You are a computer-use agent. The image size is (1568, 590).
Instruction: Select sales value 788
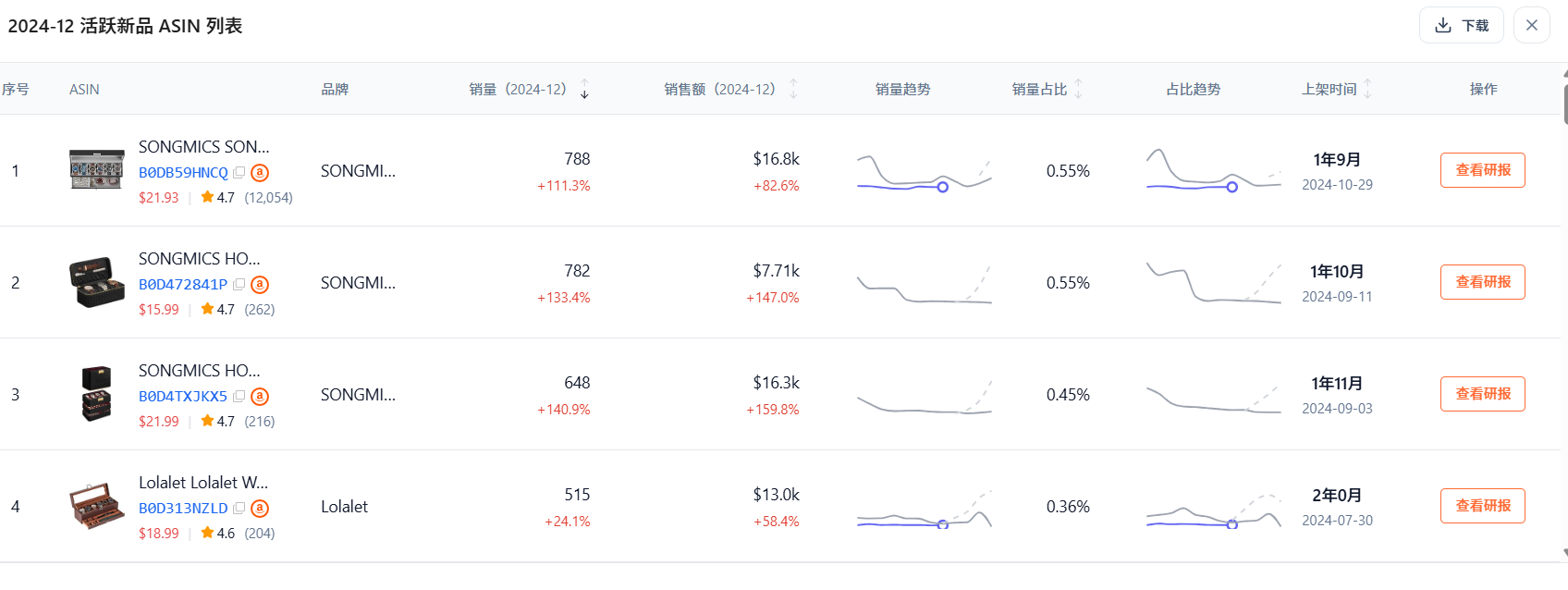point(577,159)
